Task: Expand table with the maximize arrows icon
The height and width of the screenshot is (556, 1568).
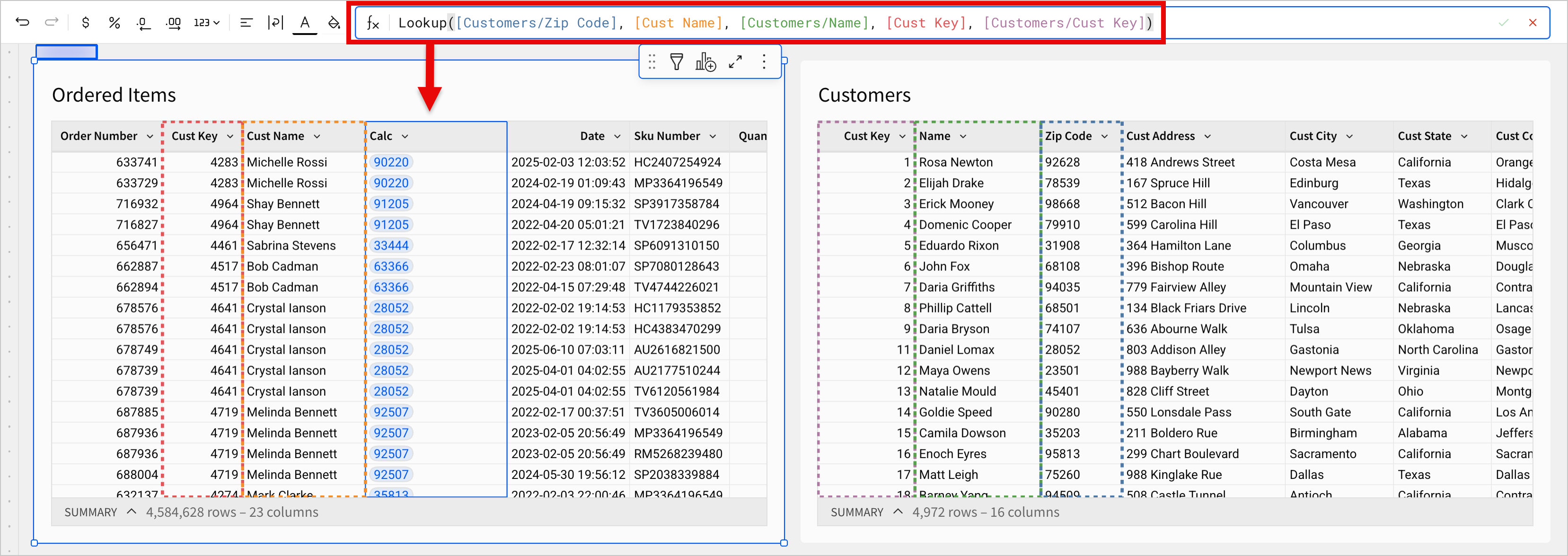Action: click(735, 61)
